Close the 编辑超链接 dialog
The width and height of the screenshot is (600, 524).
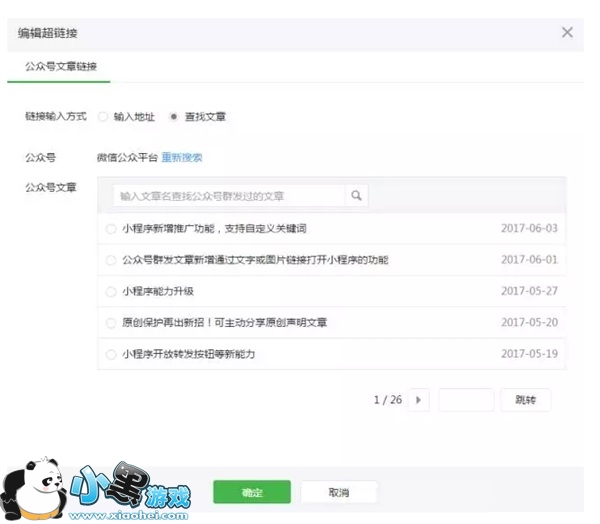coord(567,32)
